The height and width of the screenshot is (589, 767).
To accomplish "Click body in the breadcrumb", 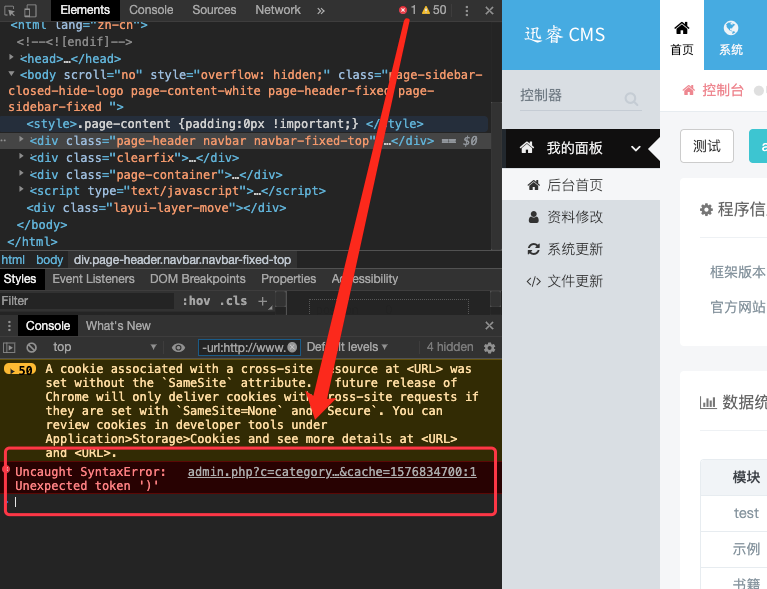I will [x=49, y=260].
